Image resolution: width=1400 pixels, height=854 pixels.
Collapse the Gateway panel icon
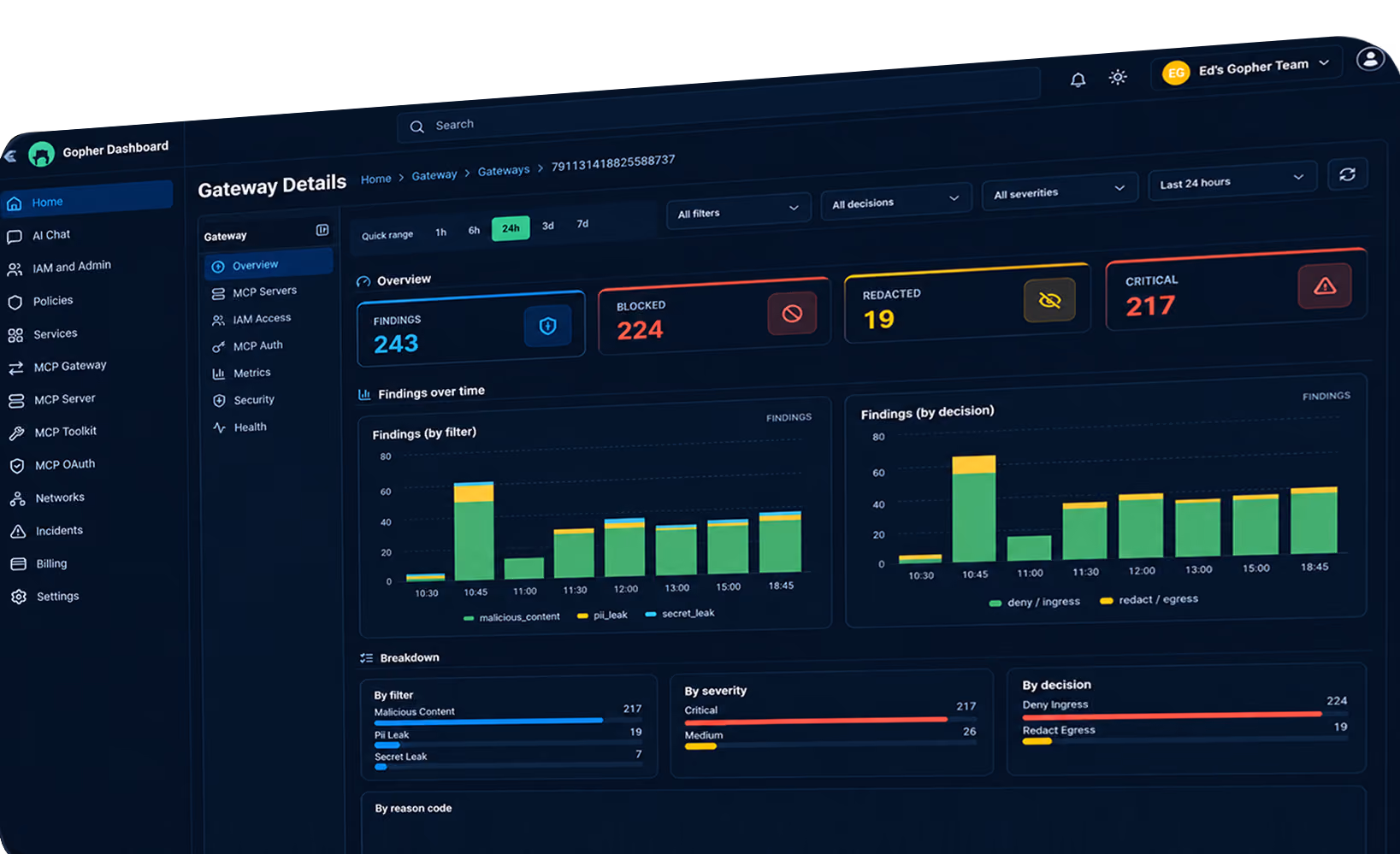tap(322, 230)
